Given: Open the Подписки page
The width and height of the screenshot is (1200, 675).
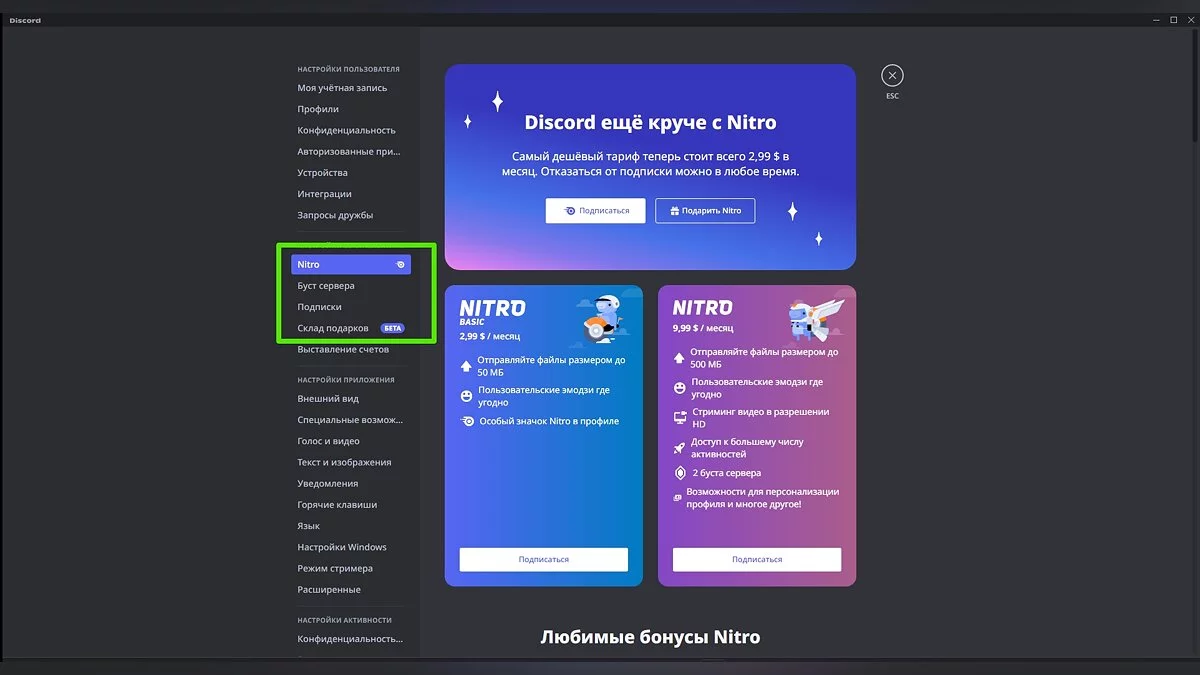Looking at the screenshot, I should [x=319, y=307].
